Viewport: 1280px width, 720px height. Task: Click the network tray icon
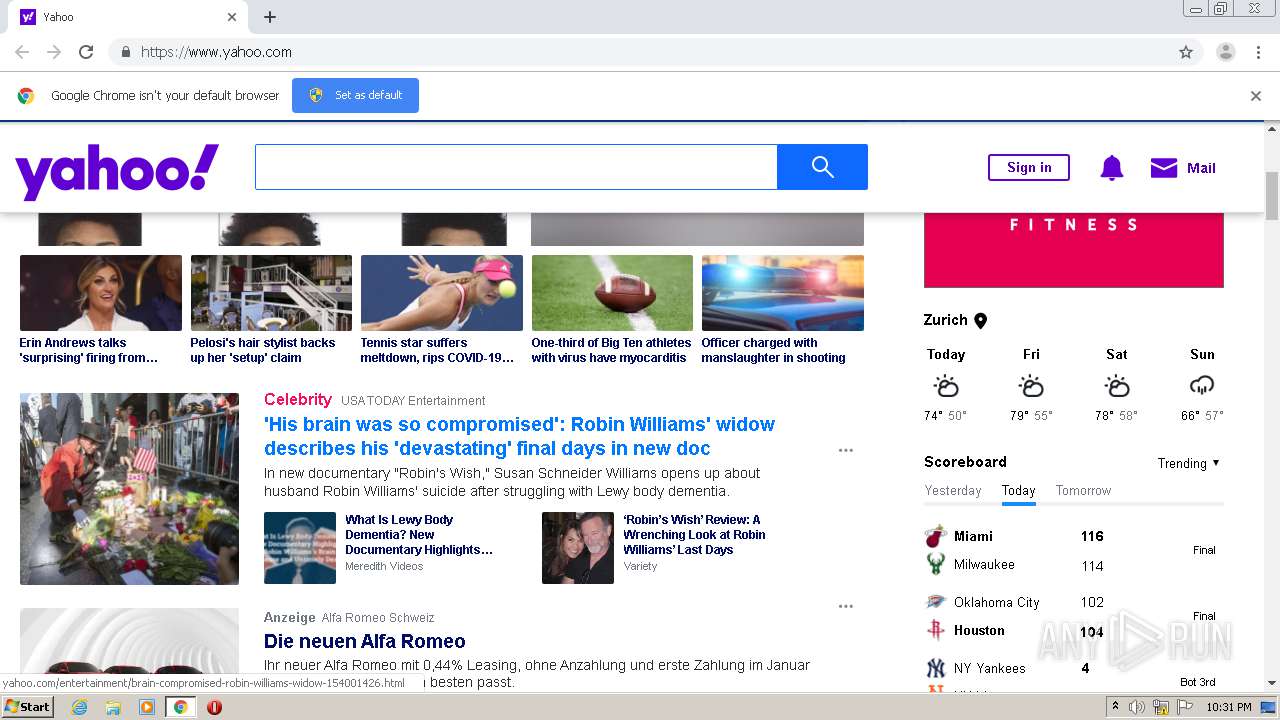tap(1161, 707)
